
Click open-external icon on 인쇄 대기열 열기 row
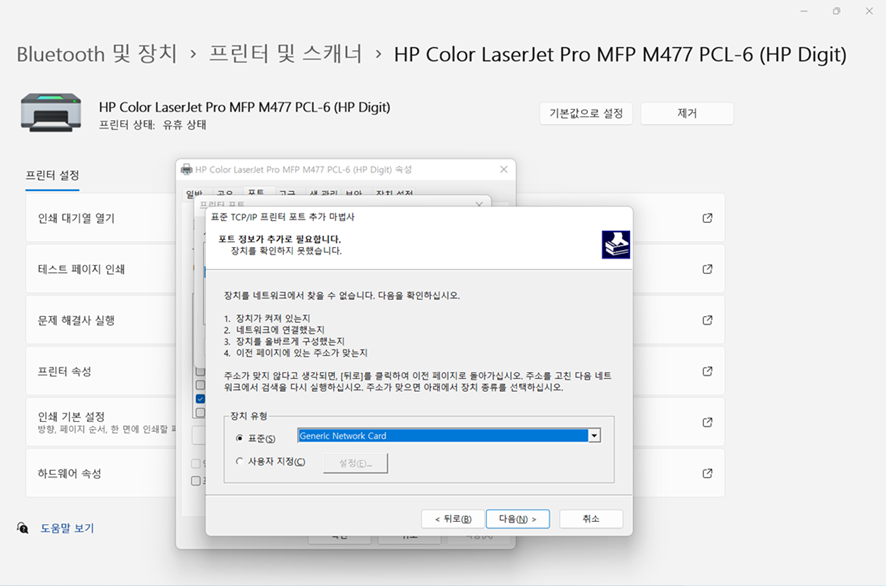tap(707, 218)
